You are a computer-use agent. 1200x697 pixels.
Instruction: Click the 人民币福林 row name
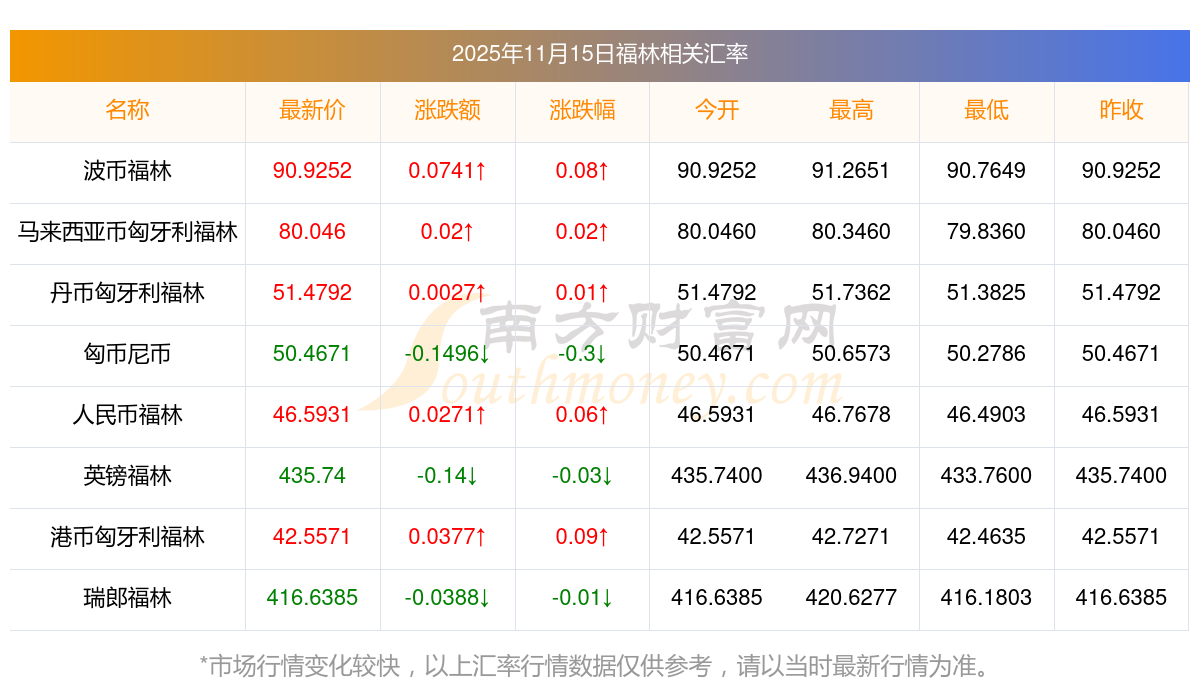point(127,415)
